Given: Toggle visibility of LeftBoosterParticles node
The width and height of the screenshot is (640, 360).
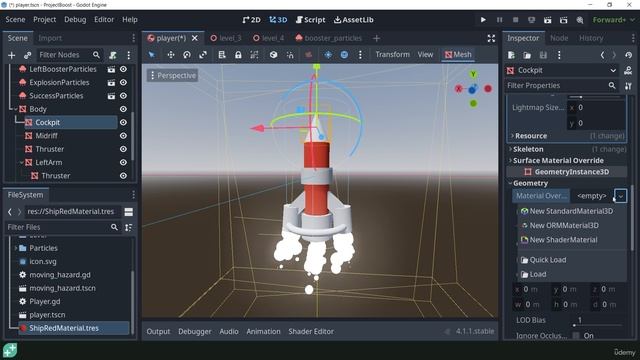Looking at the screenshot, I should click(x=123, y=69).
